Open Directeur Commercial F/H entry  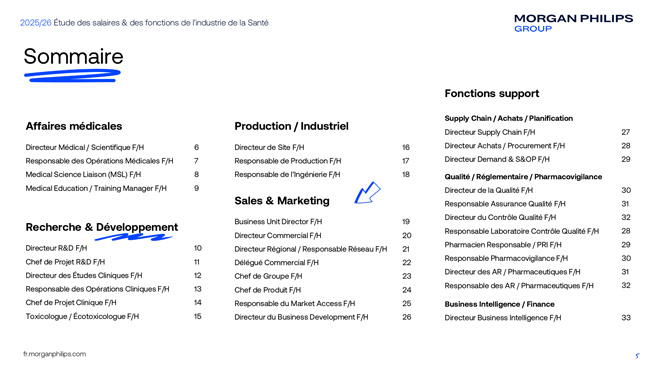coord(278,235)
